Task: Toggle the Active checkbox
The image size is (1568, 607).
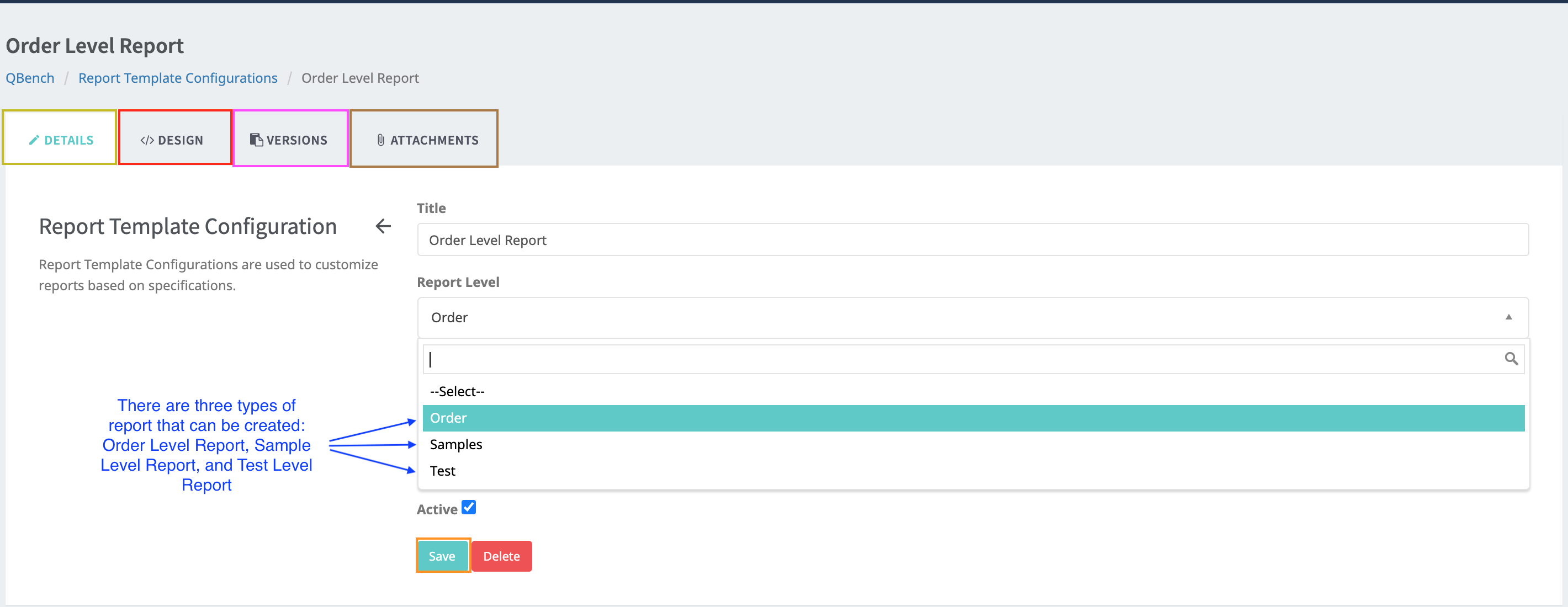Action: pos(468,507)
